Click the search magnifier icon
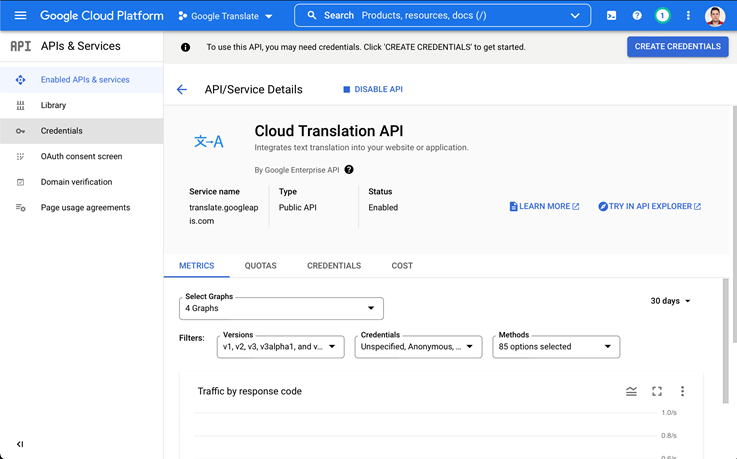Viewport: 737px width, 459px height. 312,16
